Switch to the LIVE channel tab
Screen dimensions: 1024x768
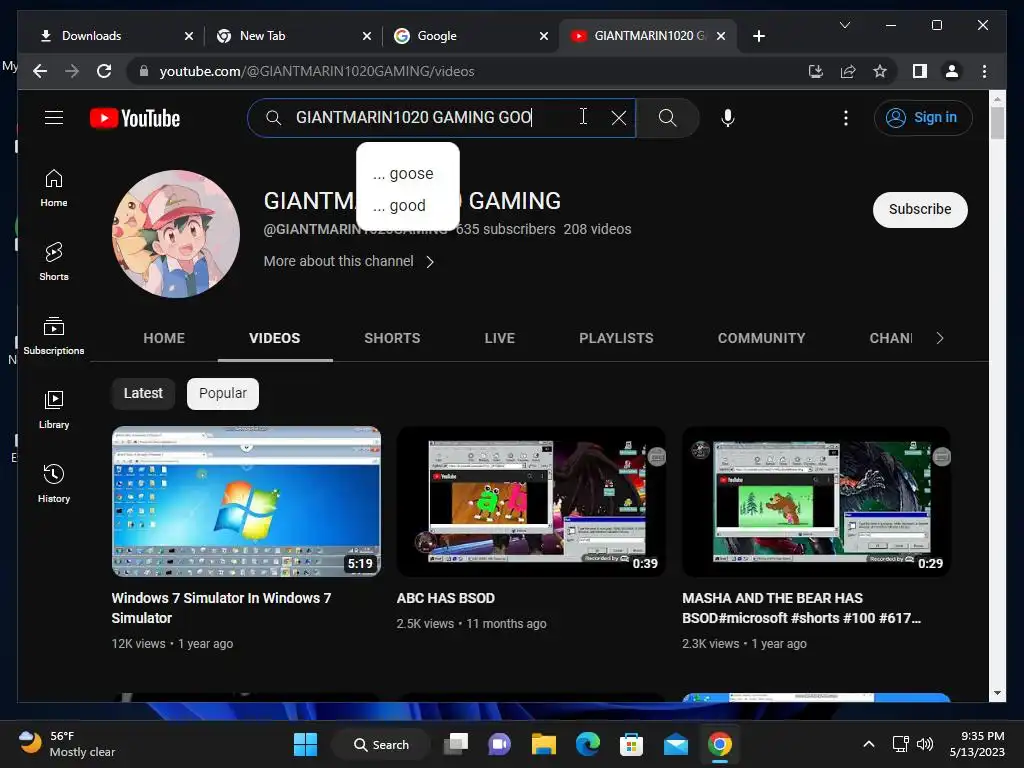pos(500,338)
